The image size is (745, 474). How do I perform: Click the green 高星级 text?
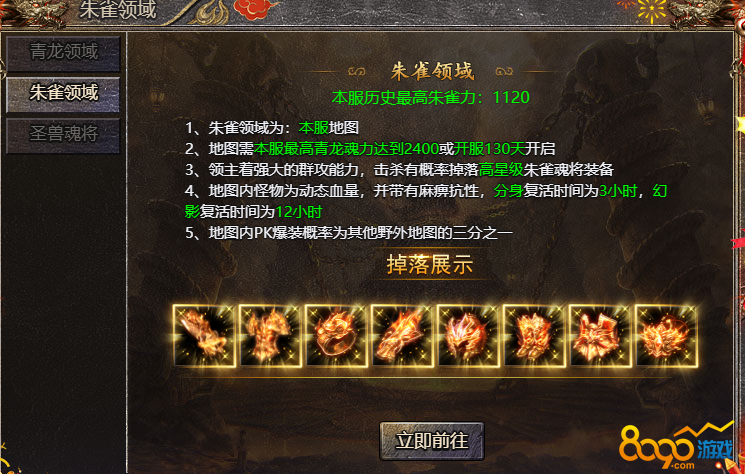pos(501,170)
